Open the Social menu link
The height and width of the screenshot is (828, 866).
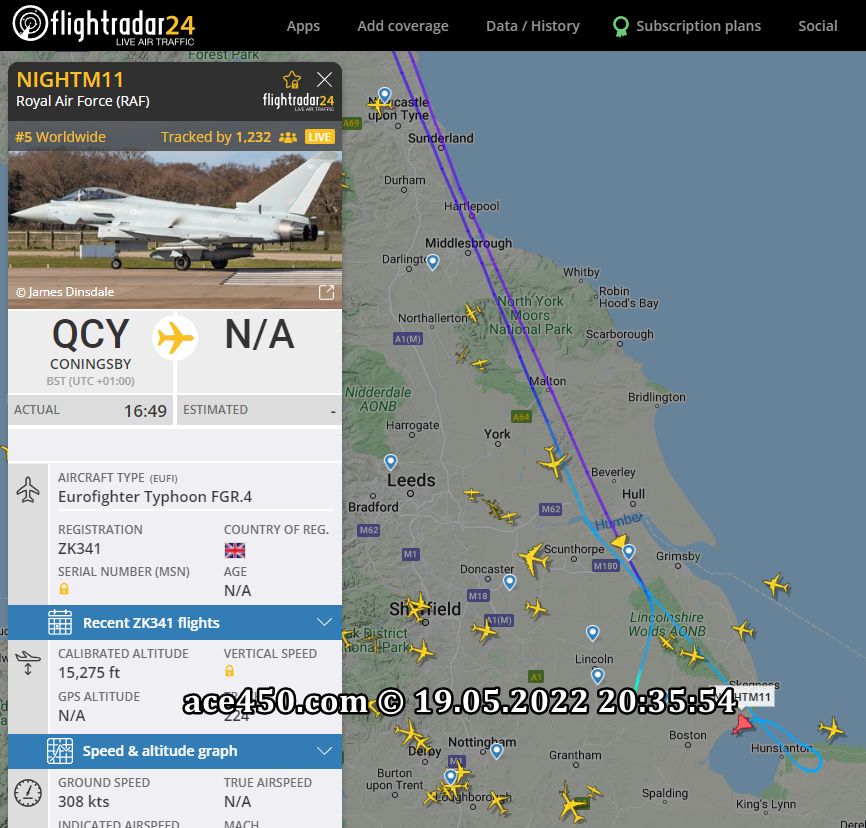(x=817, y=26)
